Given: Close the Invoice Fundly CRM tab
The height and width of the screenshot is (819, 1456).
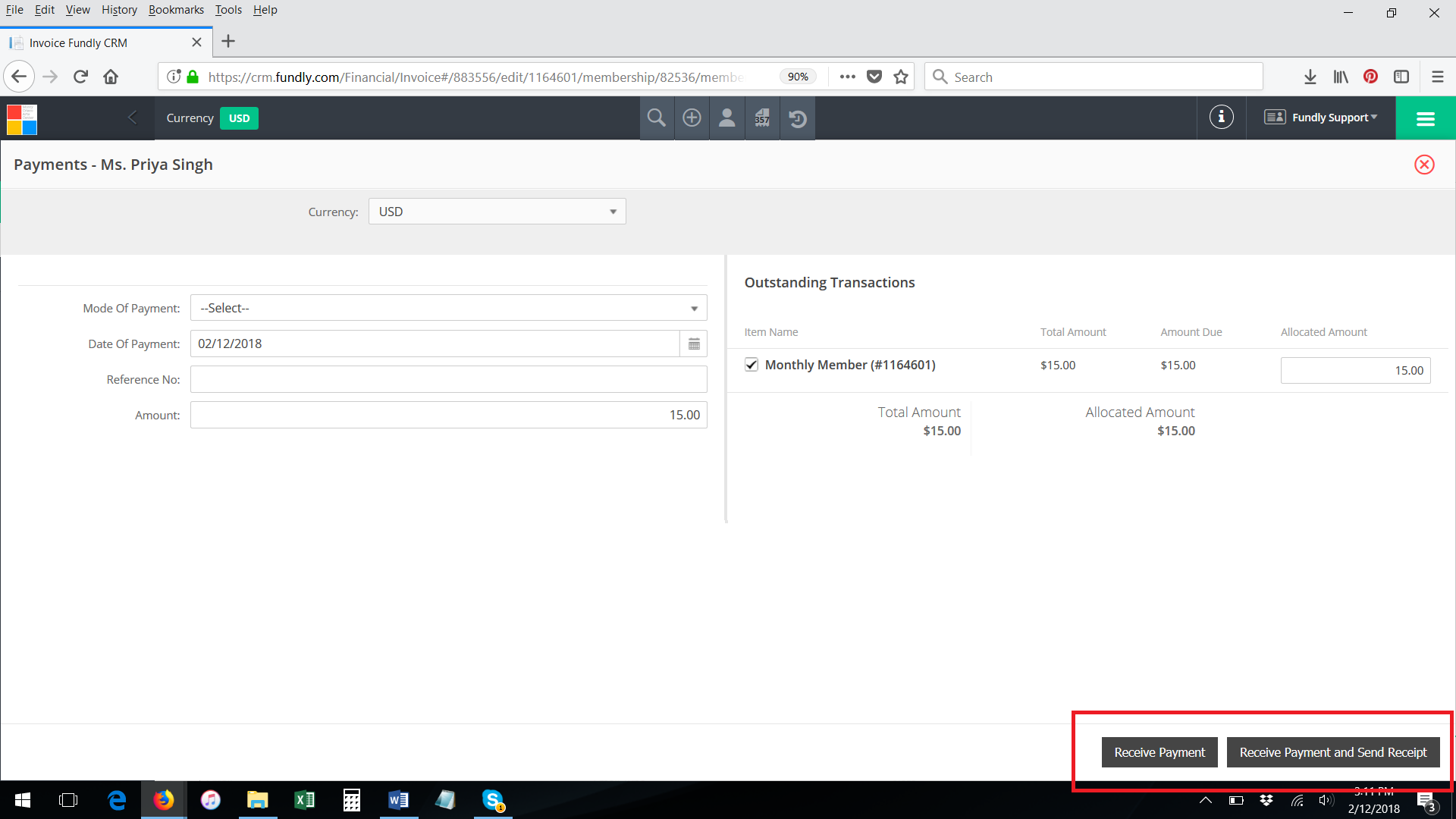Looking at the screenshot, I should 196,42.
